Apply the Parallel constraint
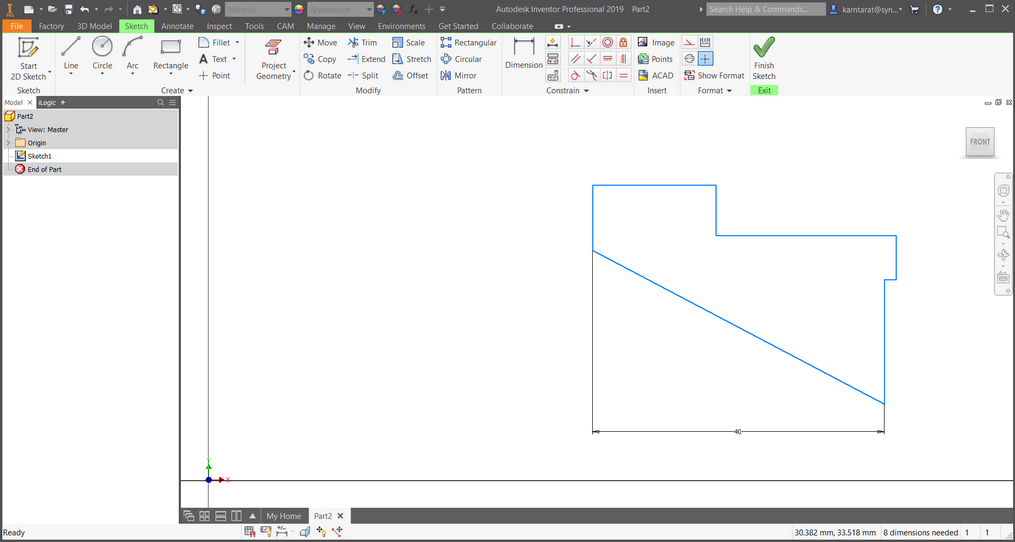Viewport: 1015px width, 542px height. (575, 59)
